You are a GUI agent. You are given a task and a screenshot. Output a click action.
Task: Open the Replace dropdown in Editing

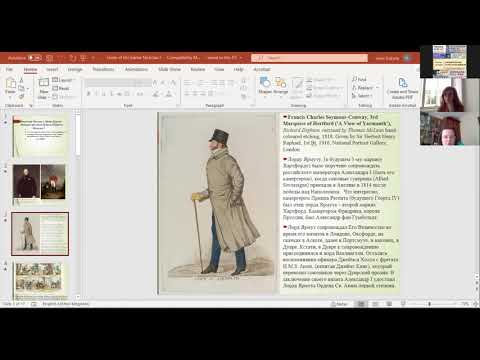pos(365,88)
